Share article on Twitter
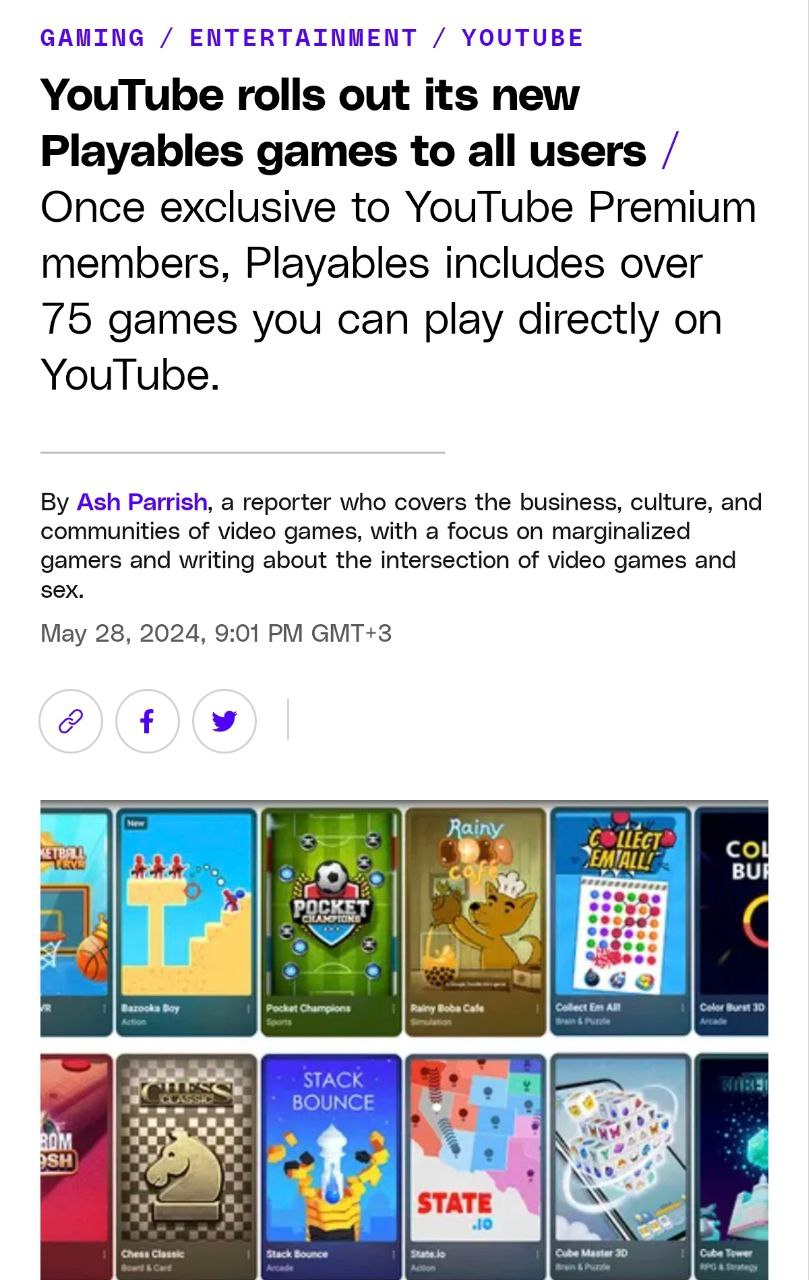Screen dimensions: 809x1280 tap(224, 721)
